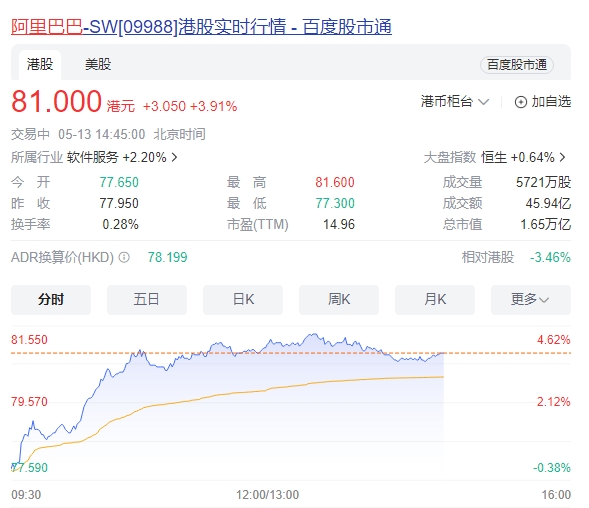Image resolution: width=589 pixels, height=508 pixels.
Task: Select the 五日 chart tab
Action: click(x=147, y=299)
